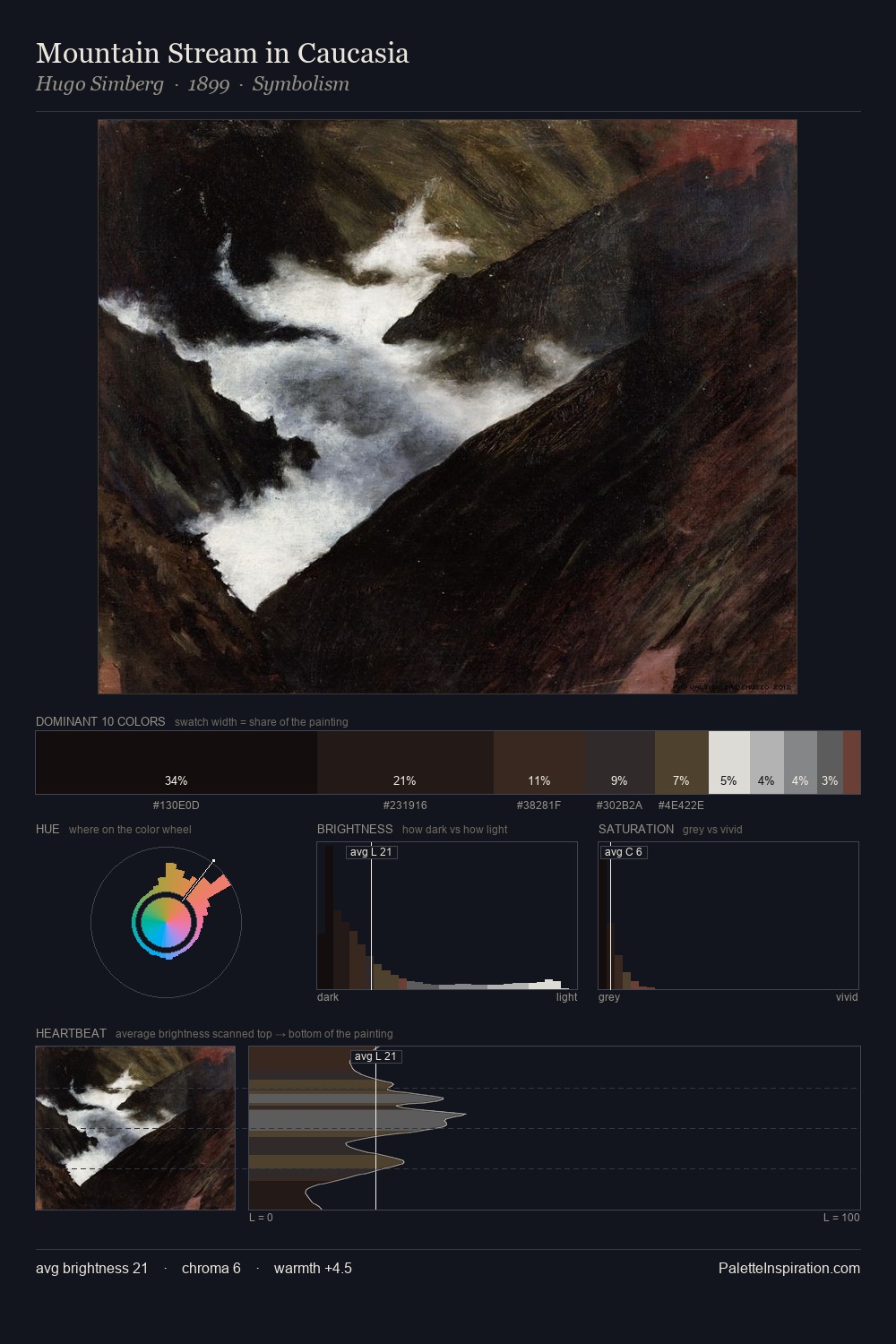
Task: Select the 11% brown swatch
Action: 539,762
